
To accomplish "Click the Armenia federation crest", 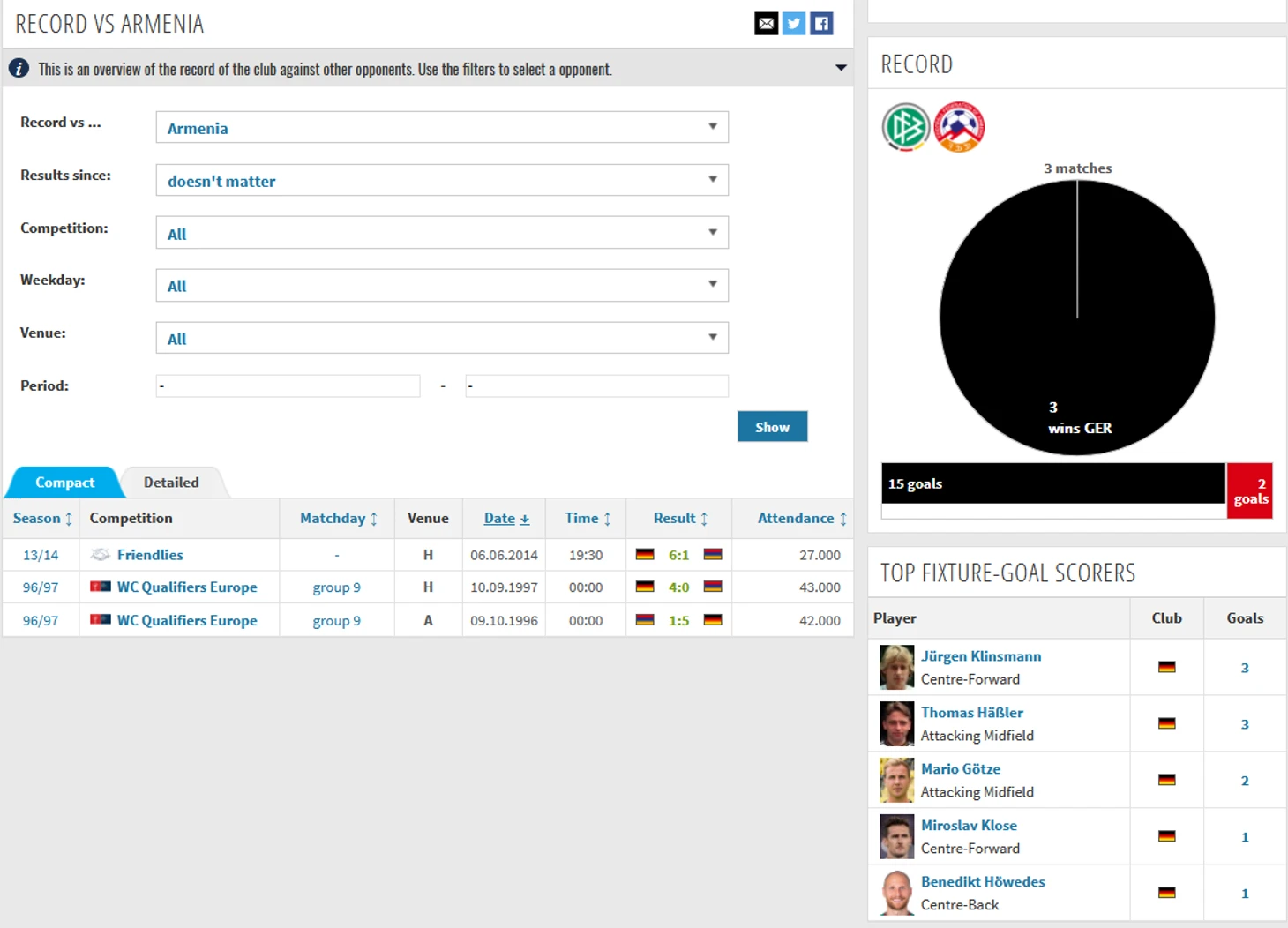I will [958, 127].
